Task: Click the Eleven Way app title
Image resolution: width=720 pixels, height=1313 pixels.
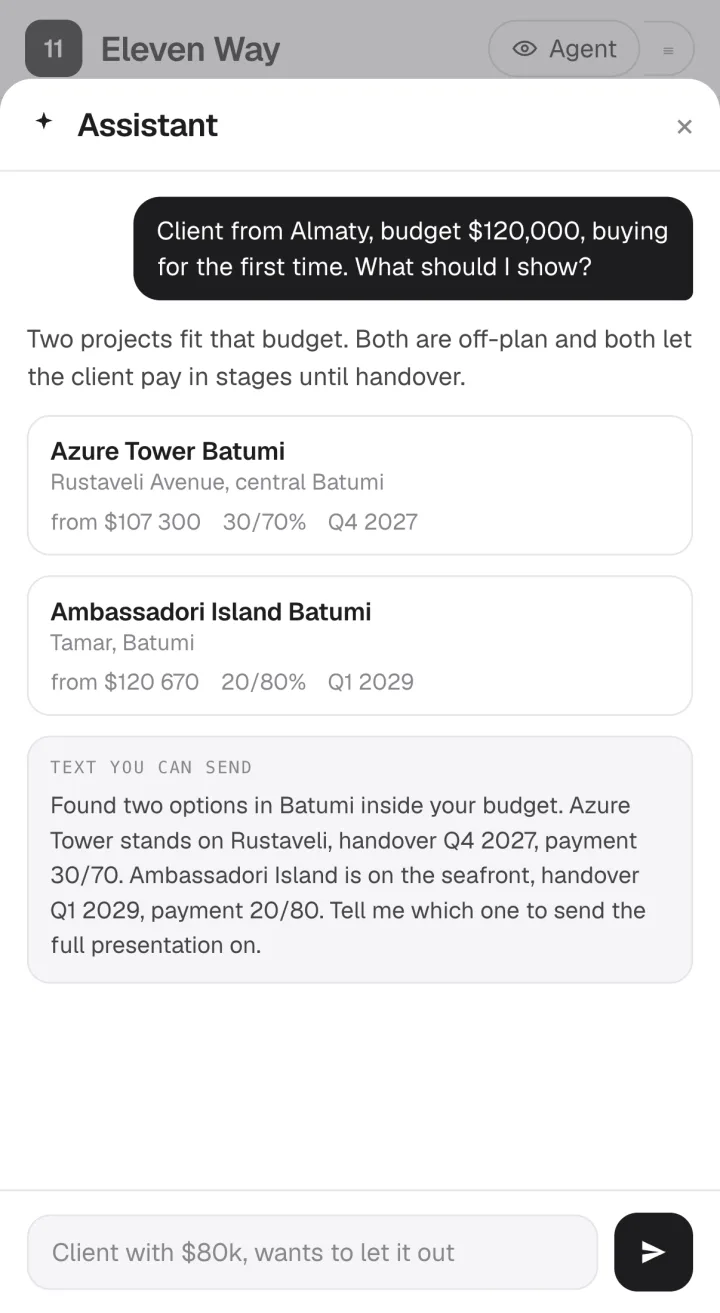Action: [x=190, y=49]
